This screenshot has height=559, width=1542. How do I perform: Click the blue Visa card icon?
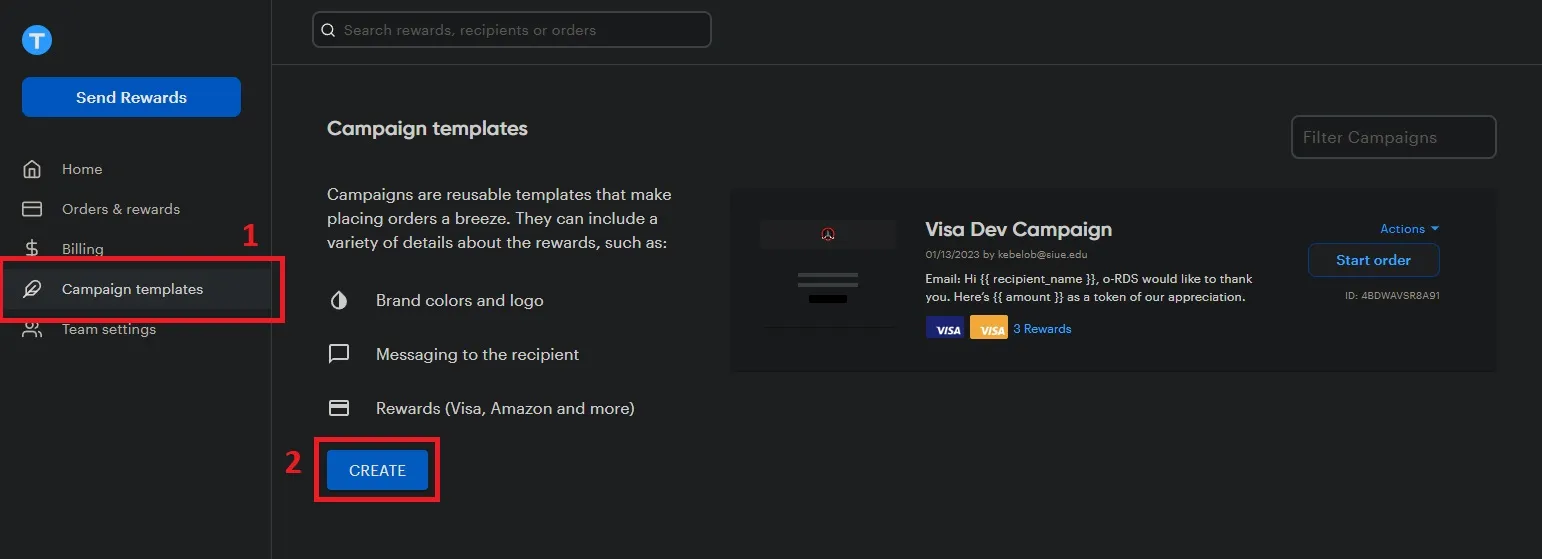click(945, 328)
